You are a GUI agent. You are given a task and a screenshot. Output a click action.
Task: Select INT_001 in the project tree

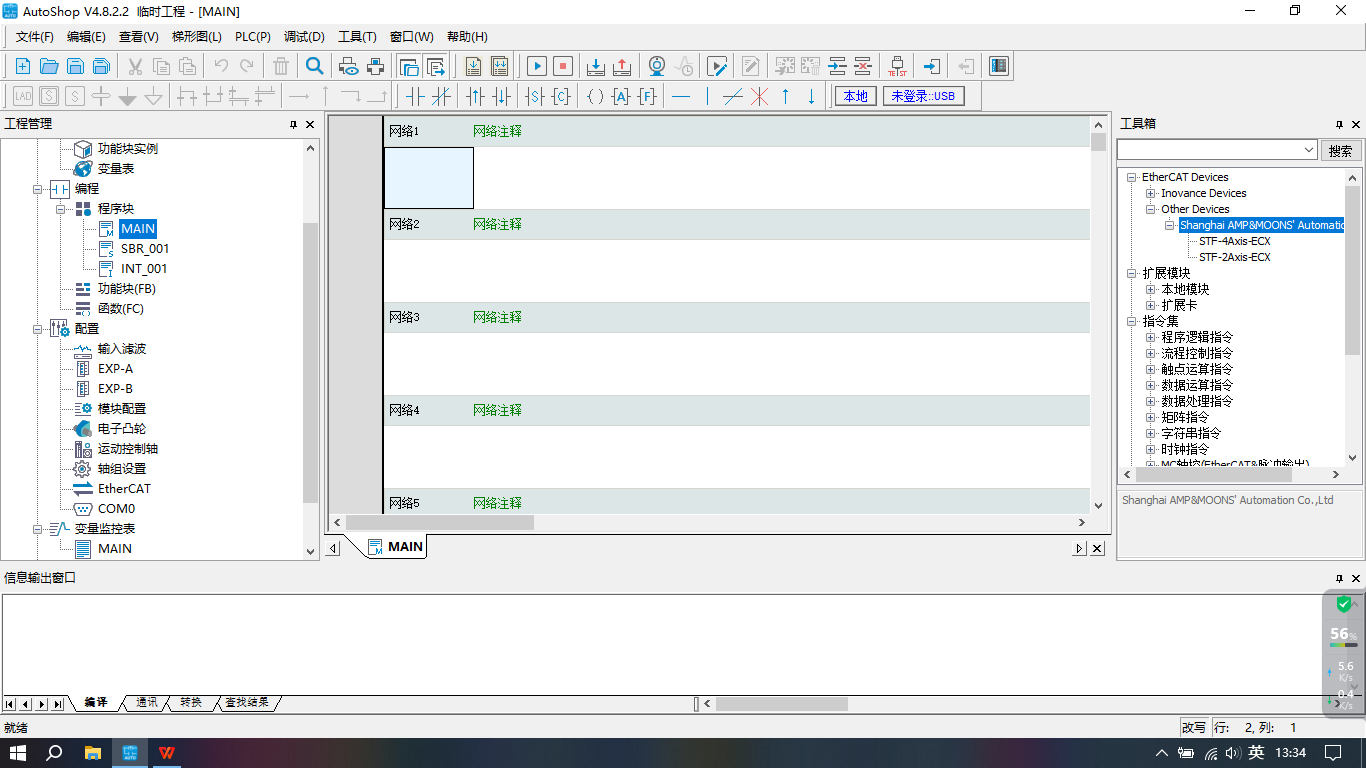[144, 269]
